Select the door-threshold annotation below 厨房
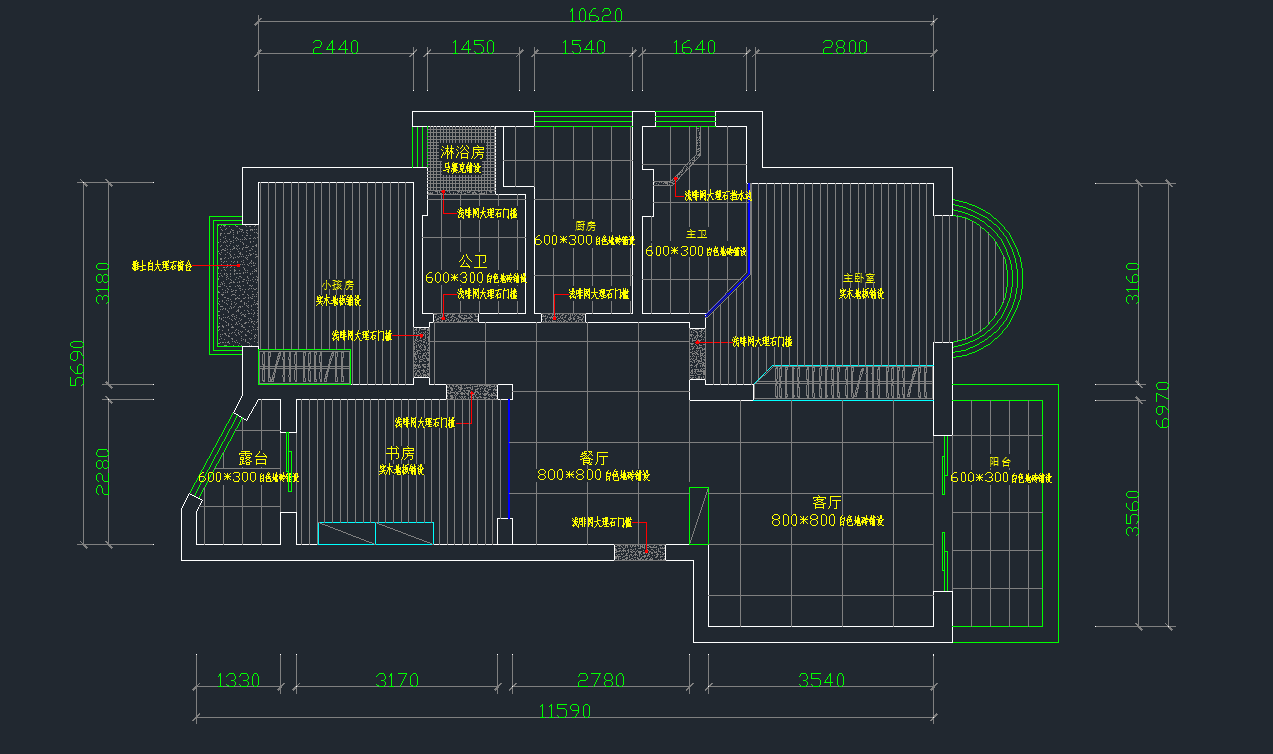 tap(599, 294)
